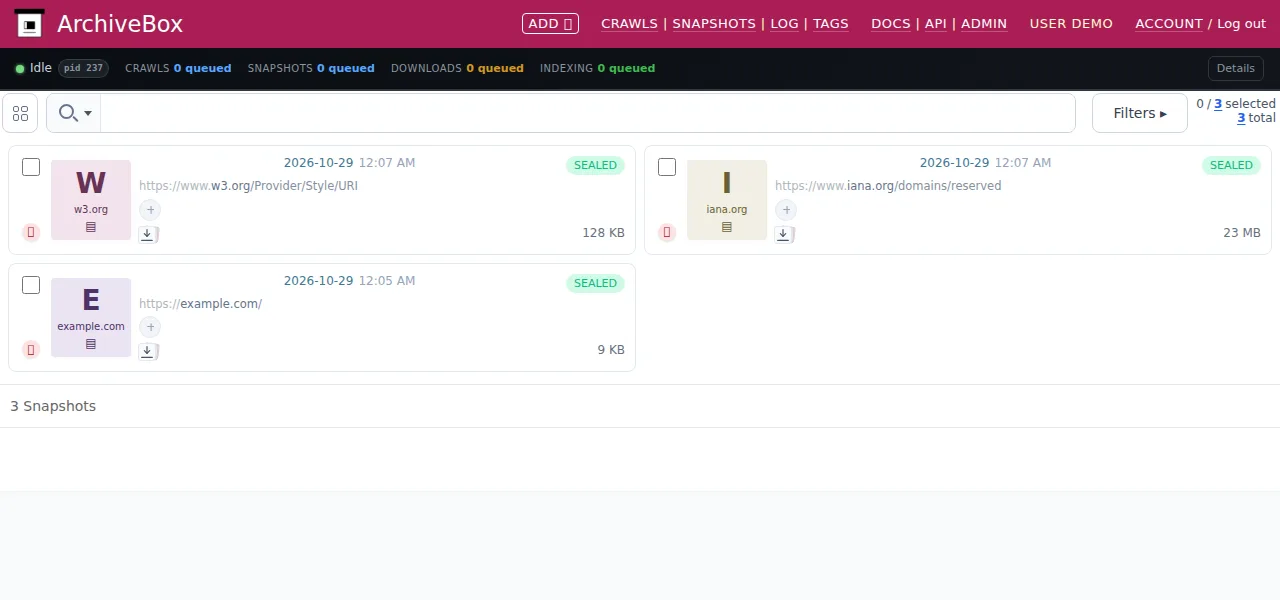1280x600 pixels.
Task: Click the plus tag icon on iana.org snapshot
Action: (785, 210)
